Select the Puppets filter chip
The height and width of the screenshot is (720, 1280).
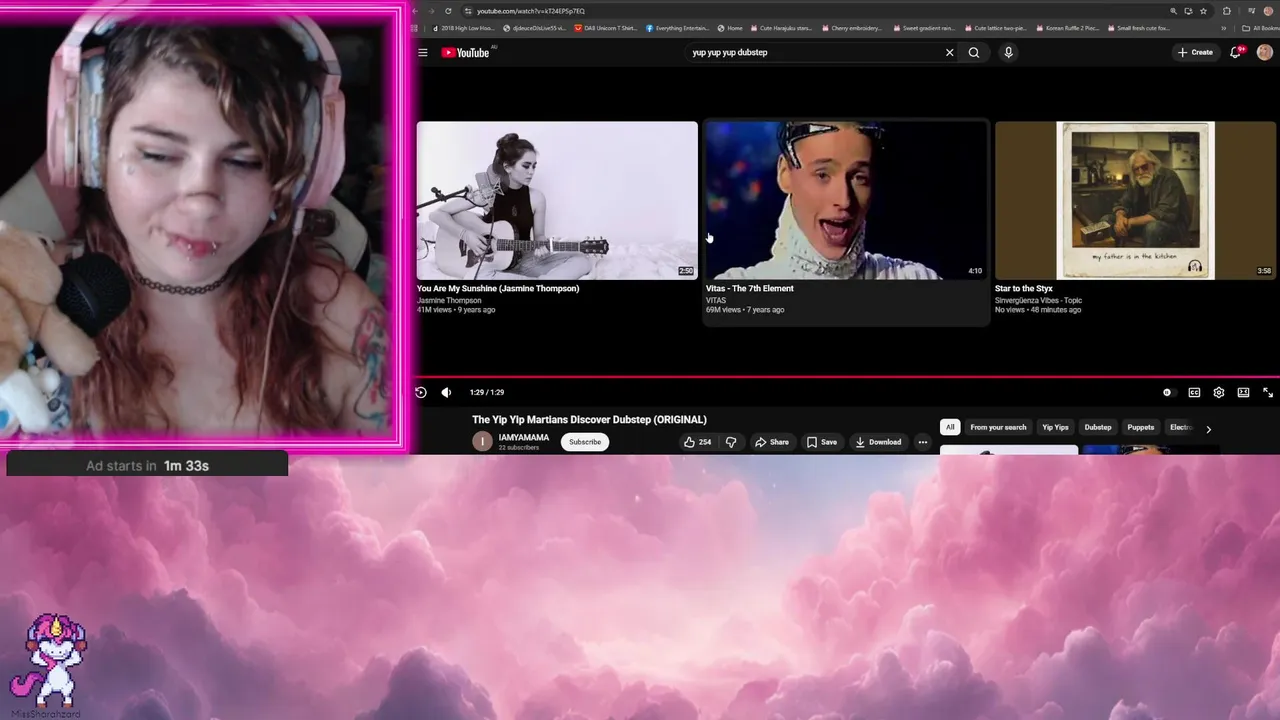tap(1141, 427)
